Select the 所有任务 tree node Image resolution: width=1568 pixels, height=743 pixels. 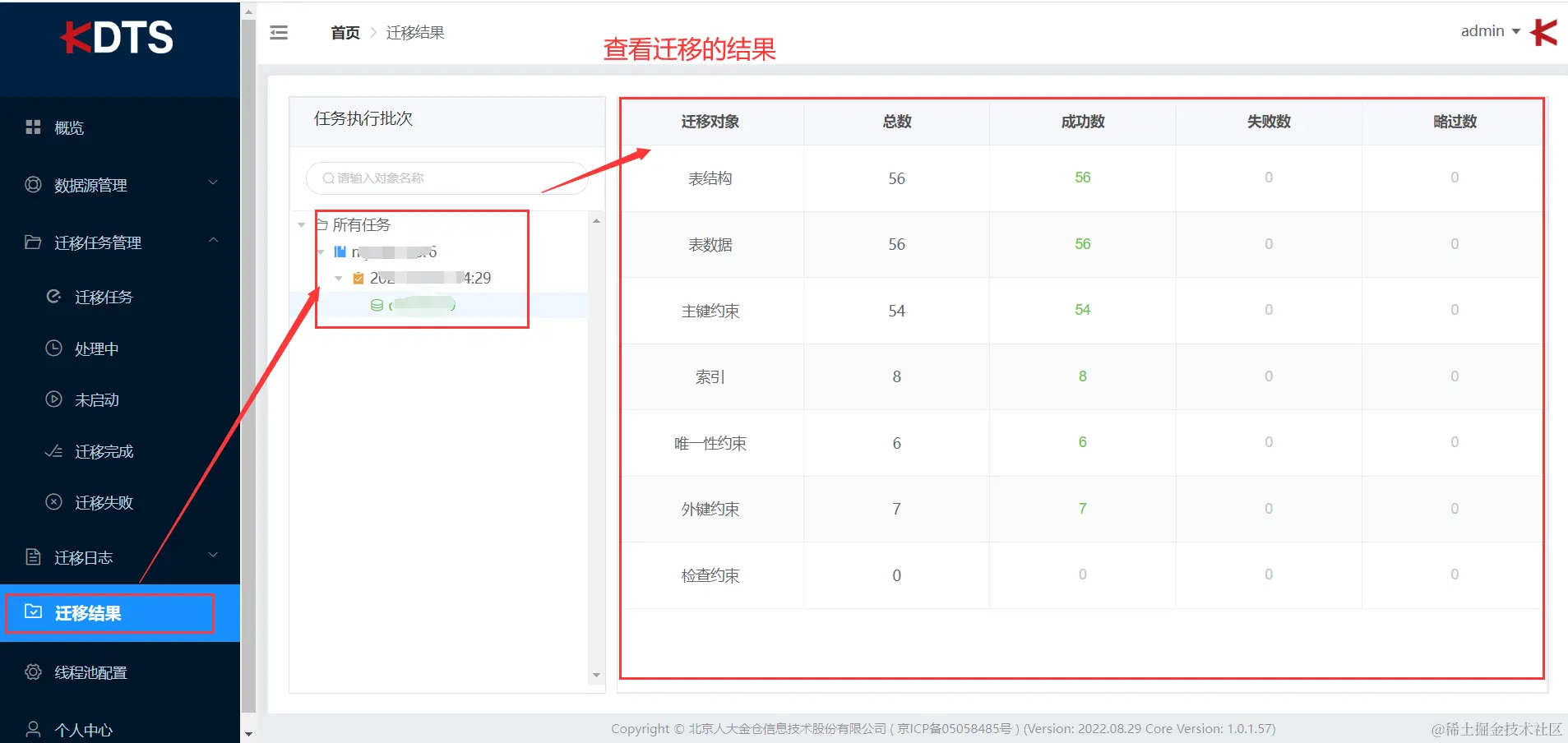[361, 224]
